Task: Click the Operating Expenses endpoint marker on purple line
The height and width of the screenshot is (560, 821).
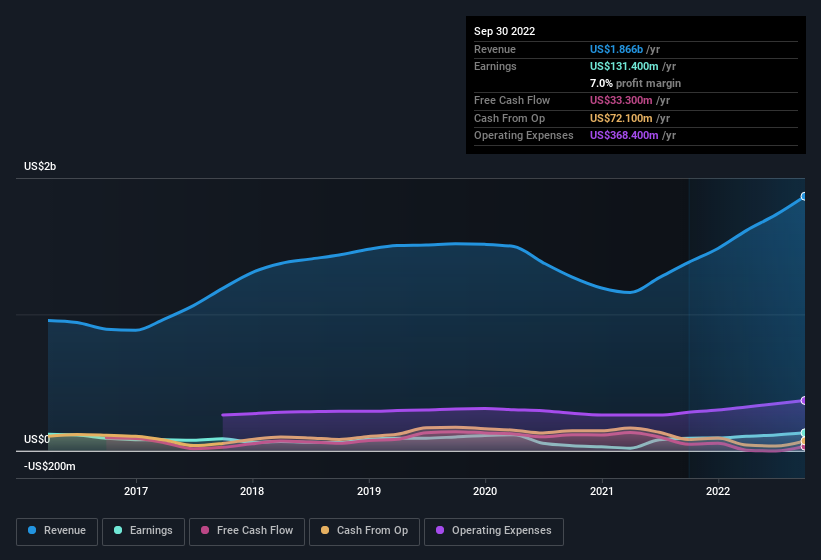Action: 804,400
